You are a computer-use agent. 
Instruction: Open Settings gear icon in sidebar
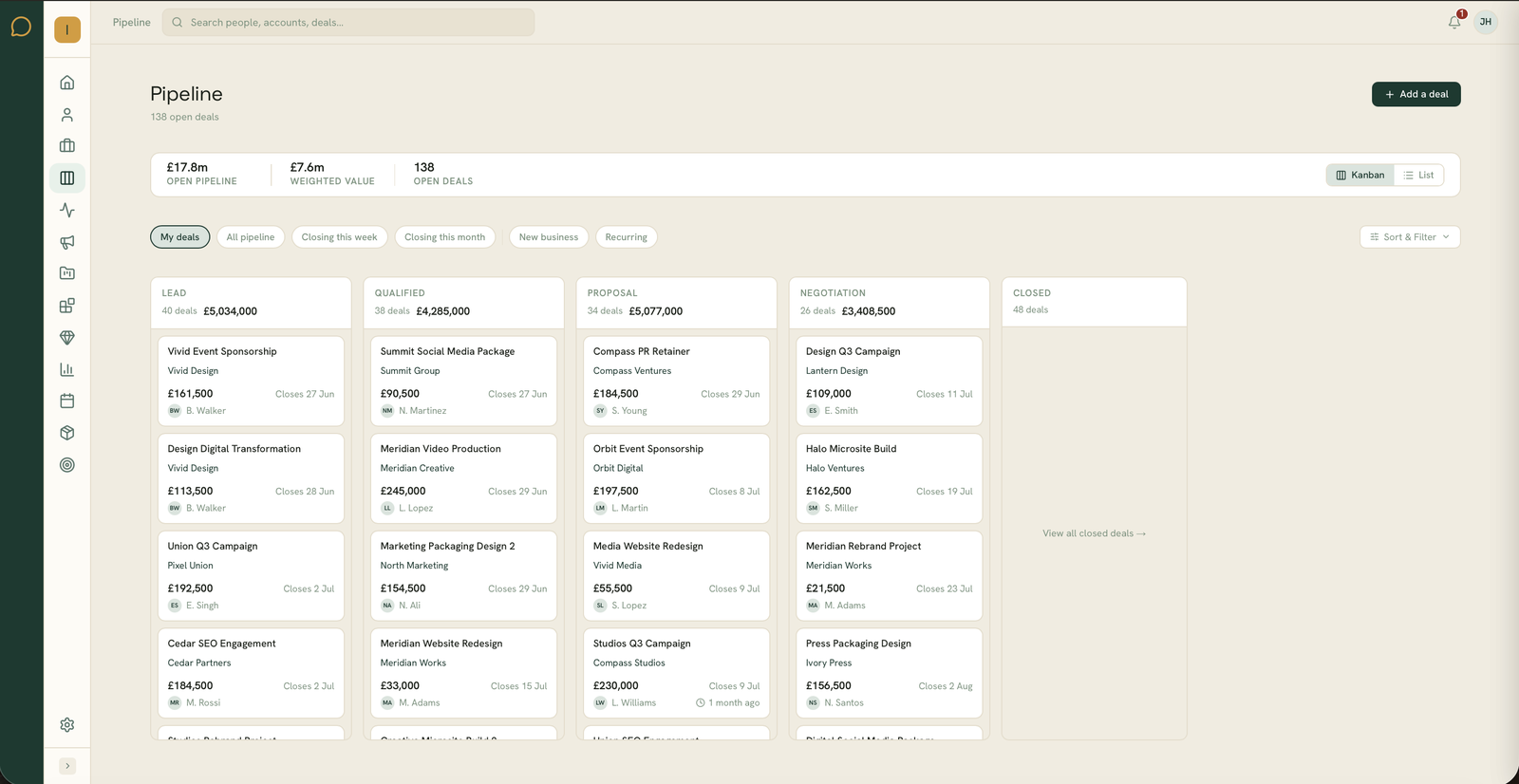pos(67,725)
